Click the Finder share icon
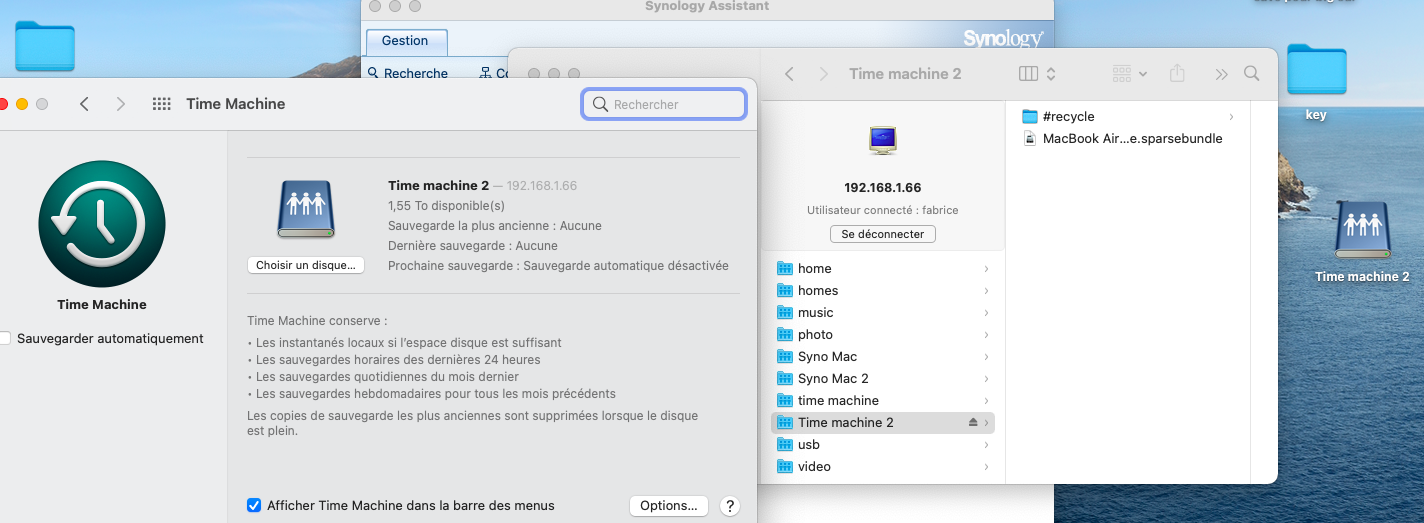 pos(1178,74)
